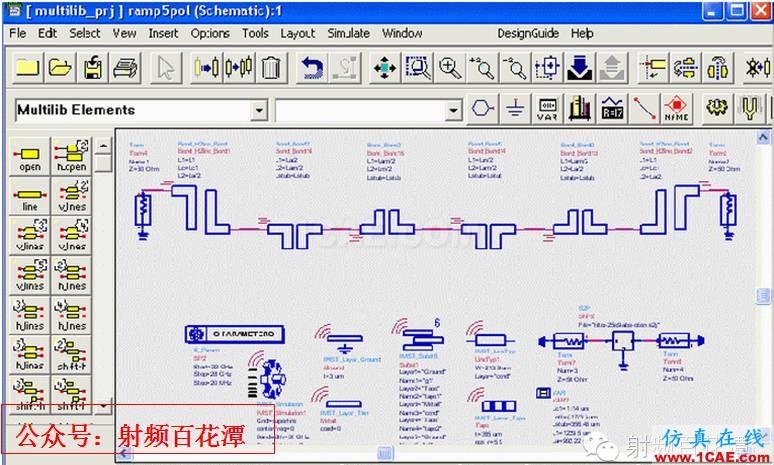This screenshot has width=774, height=465.
Task: Open the Simulate menu
Action: pos(348,33)
